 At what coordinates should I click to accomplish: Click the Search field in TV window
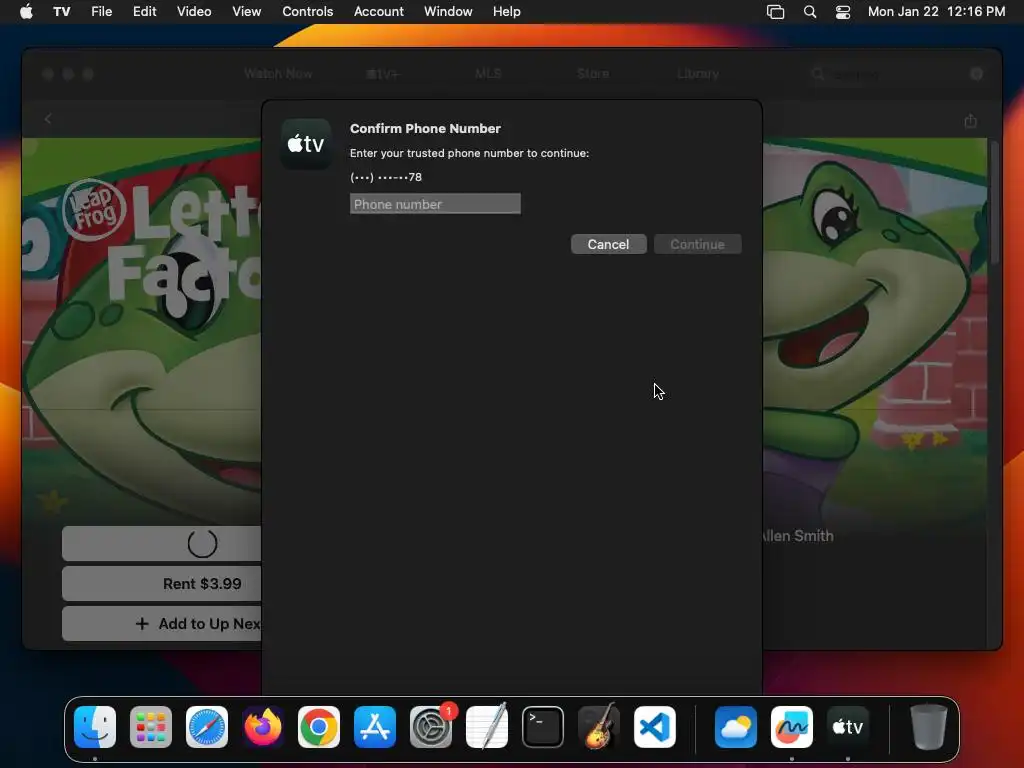pyautogui.click(x=883, y=74)
